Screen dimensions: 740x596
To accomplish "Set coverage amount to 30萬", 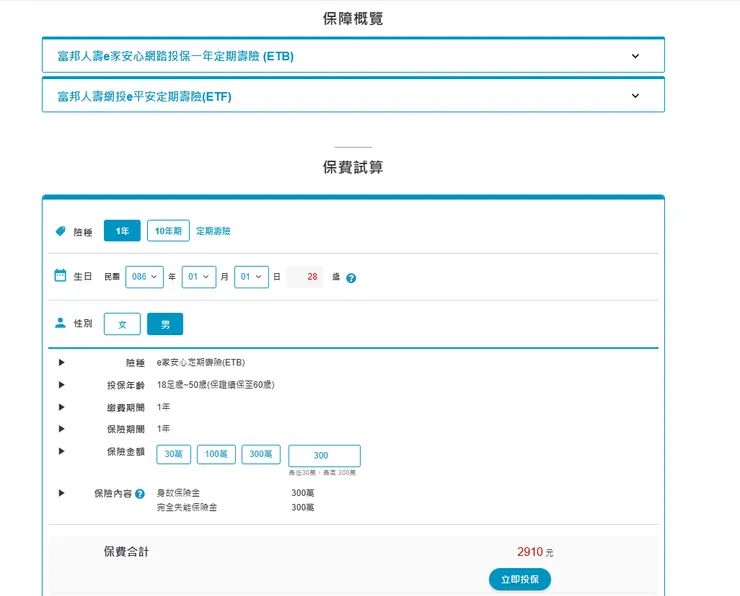I will (x=174, y=454).
